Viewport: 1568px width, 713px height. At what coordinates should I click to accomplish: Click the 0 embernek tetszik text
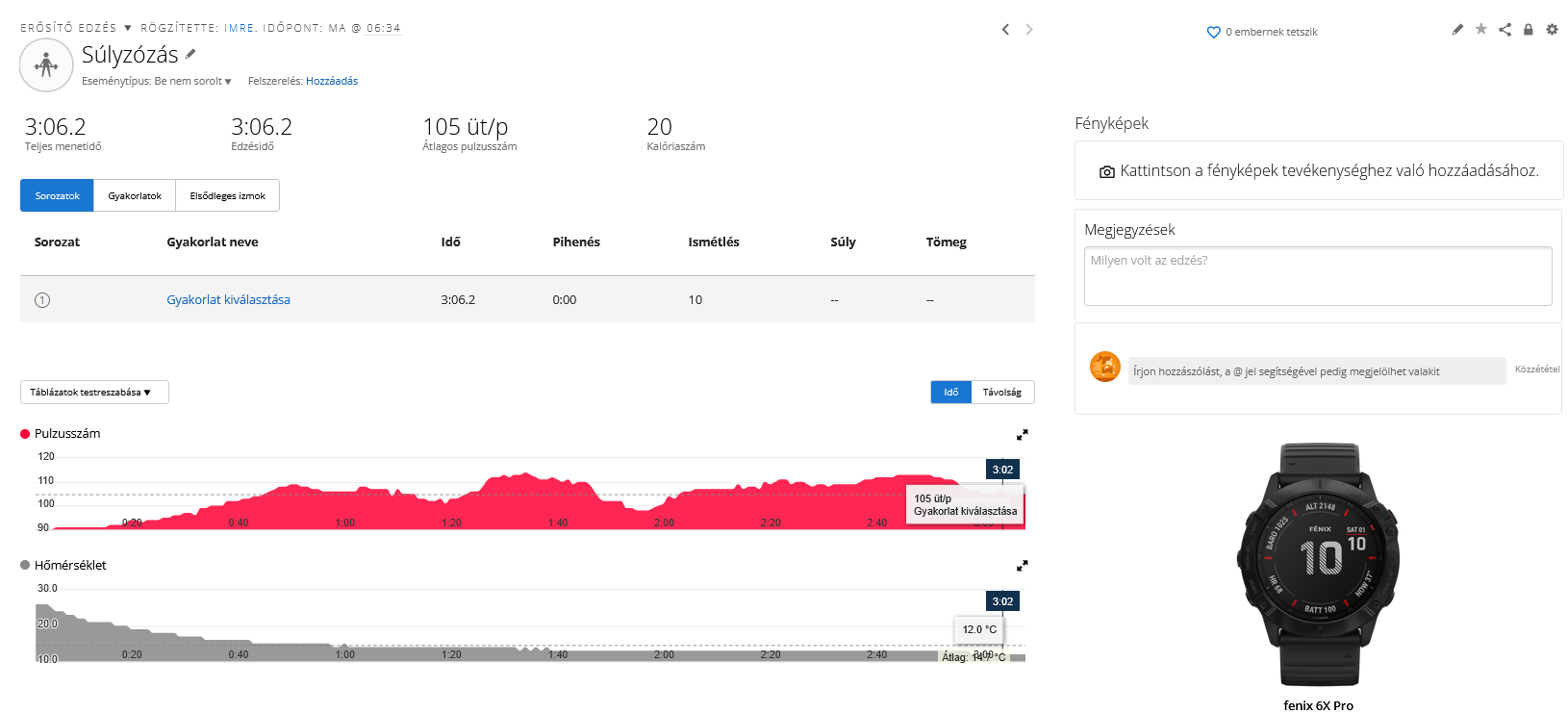pos(1272,32)
